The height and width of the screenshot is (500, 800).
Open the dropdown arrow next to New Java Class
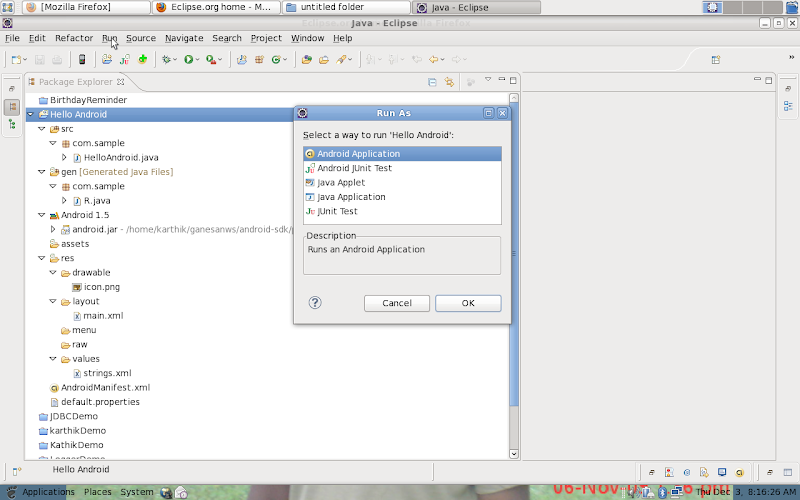click(x=285, y=60)
